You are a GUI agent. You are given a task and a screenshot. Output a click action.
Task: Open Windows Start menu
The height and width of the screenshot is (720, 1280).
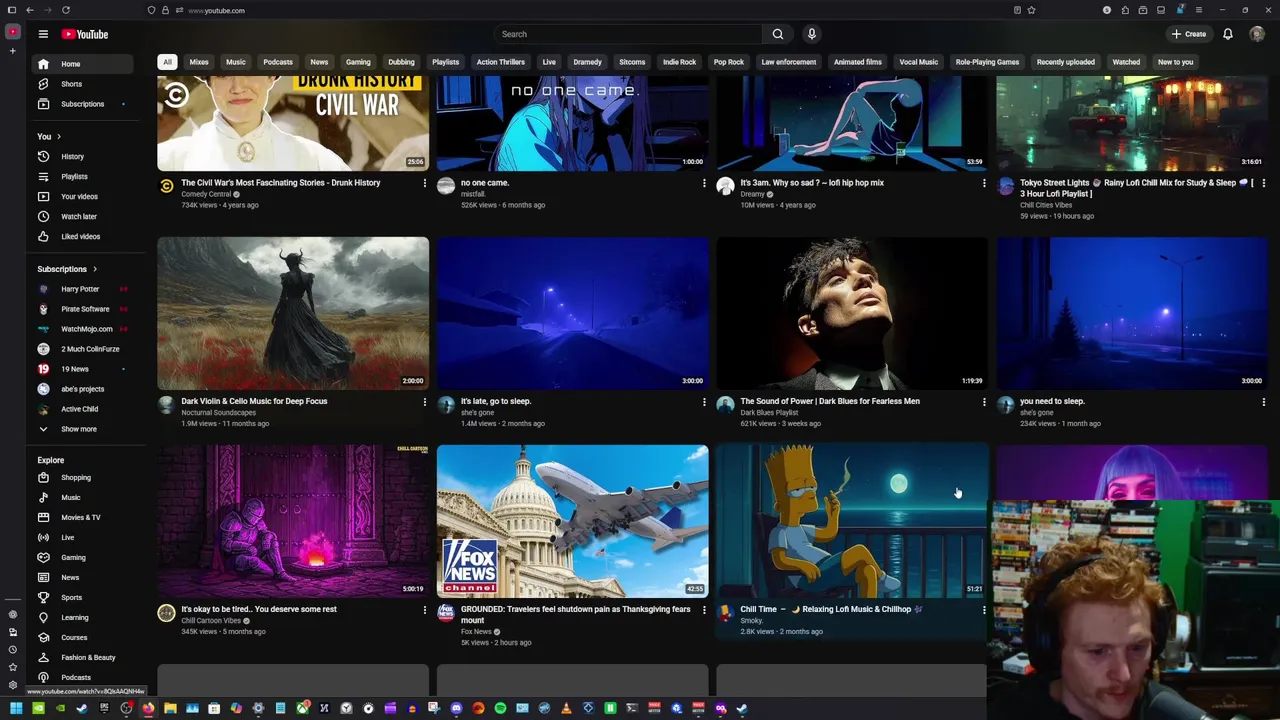point(16,708)
